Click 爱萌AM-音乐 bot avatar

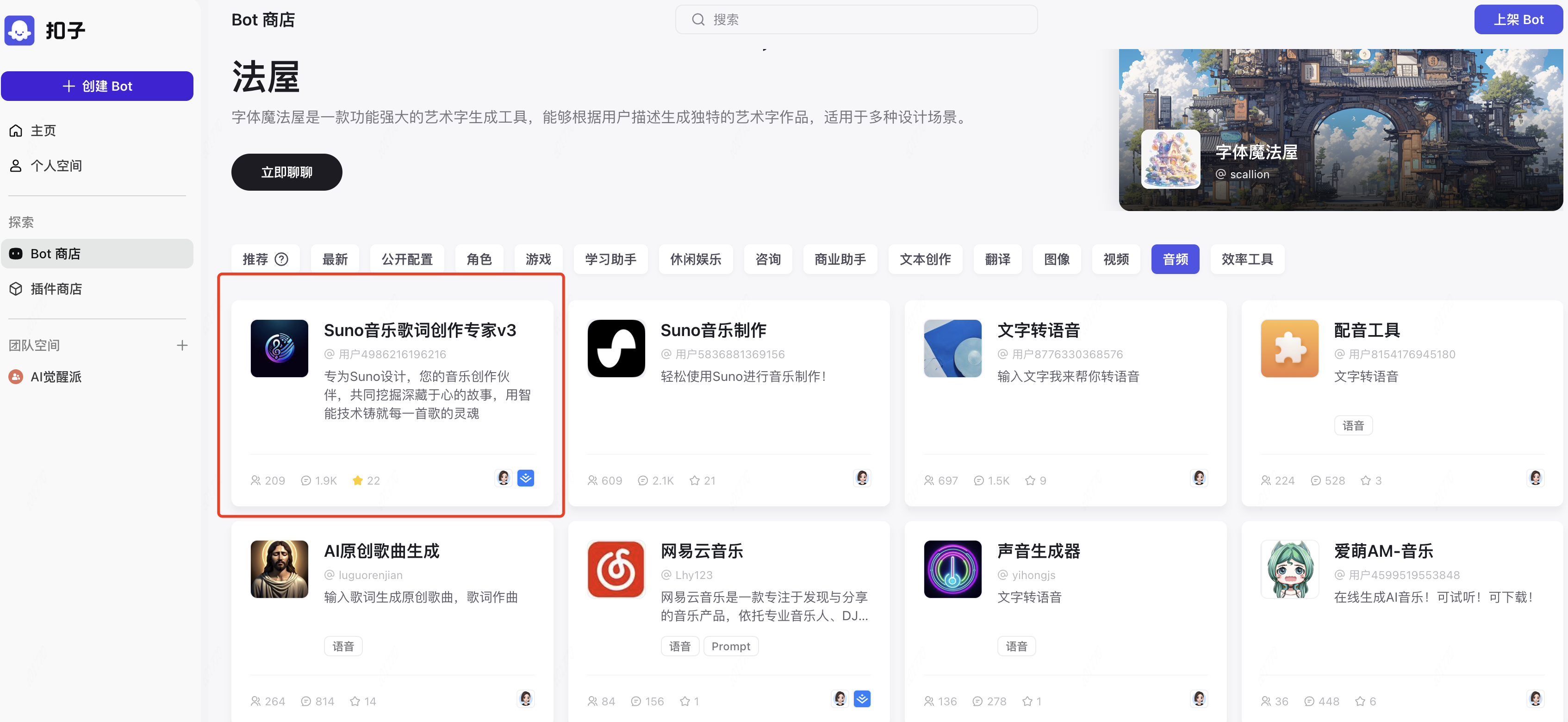coord(1290,569)
